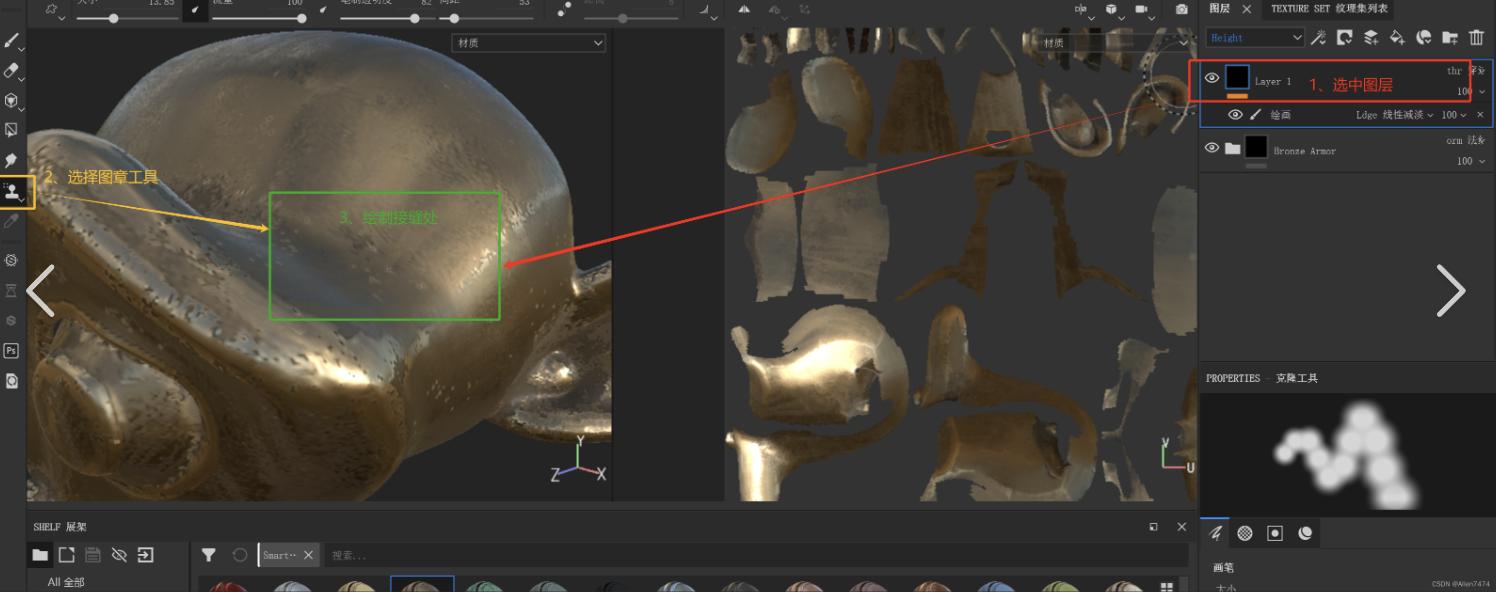Select the Paint brush tool
Screen dimensions: 1496x592
(12, 41)
